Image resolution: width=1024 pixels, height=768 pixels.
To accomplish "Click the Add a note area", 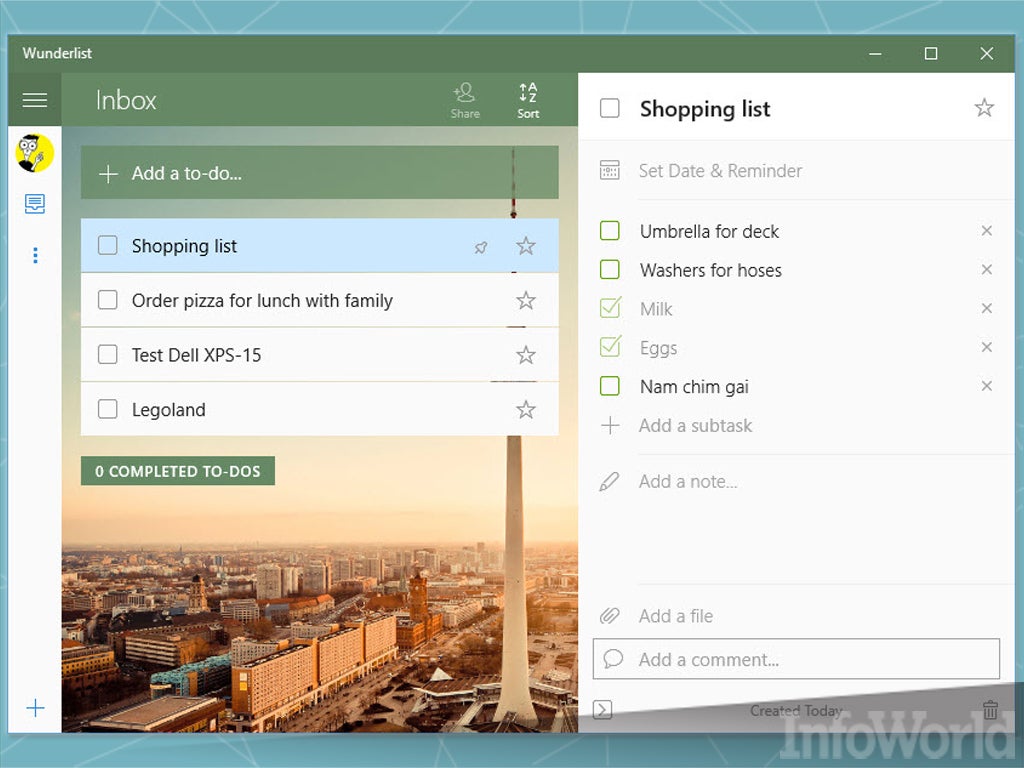I will pyautogui.click(x=688, y=482).
